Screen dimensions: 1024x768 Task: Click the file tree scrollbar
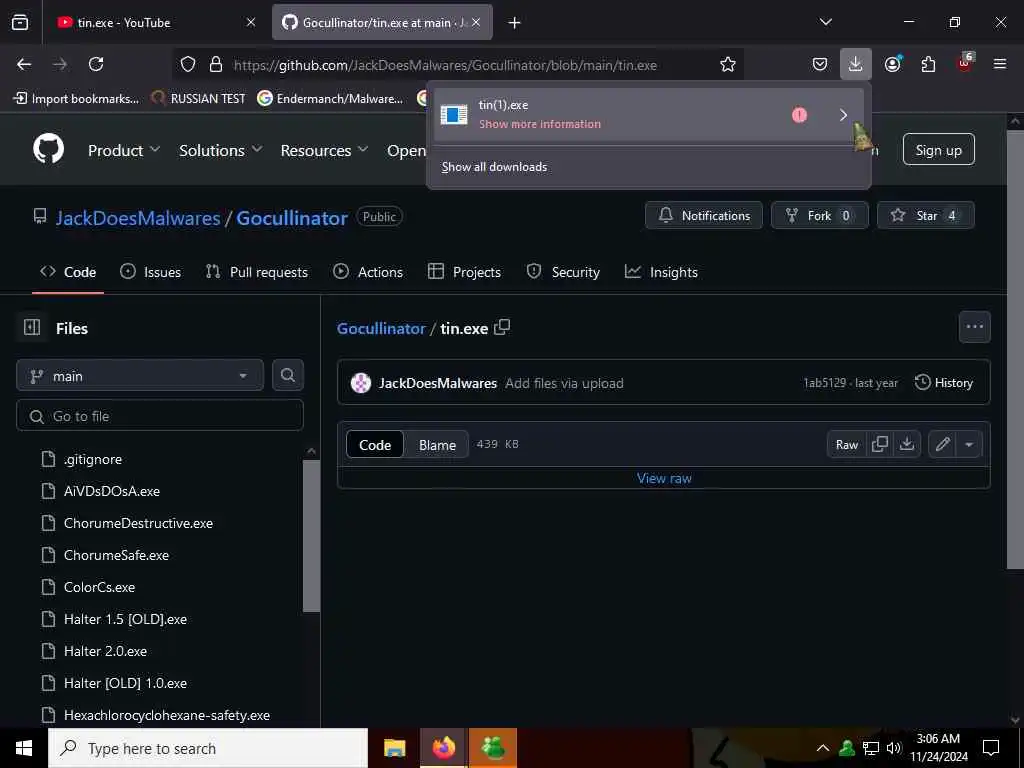[x=312, y=536]
